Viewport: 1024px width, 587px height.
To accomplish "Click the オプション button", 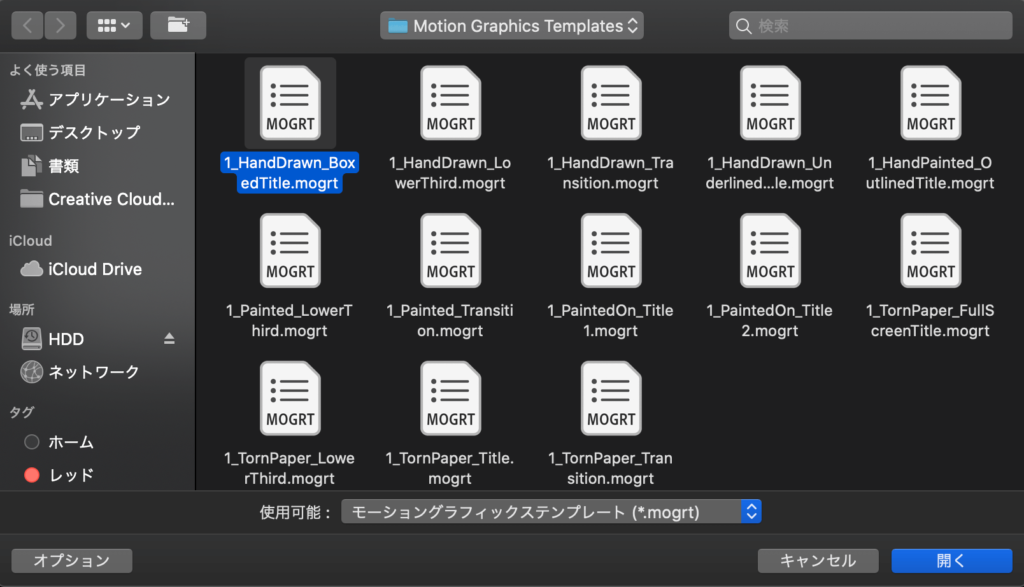I will [72, 560].
